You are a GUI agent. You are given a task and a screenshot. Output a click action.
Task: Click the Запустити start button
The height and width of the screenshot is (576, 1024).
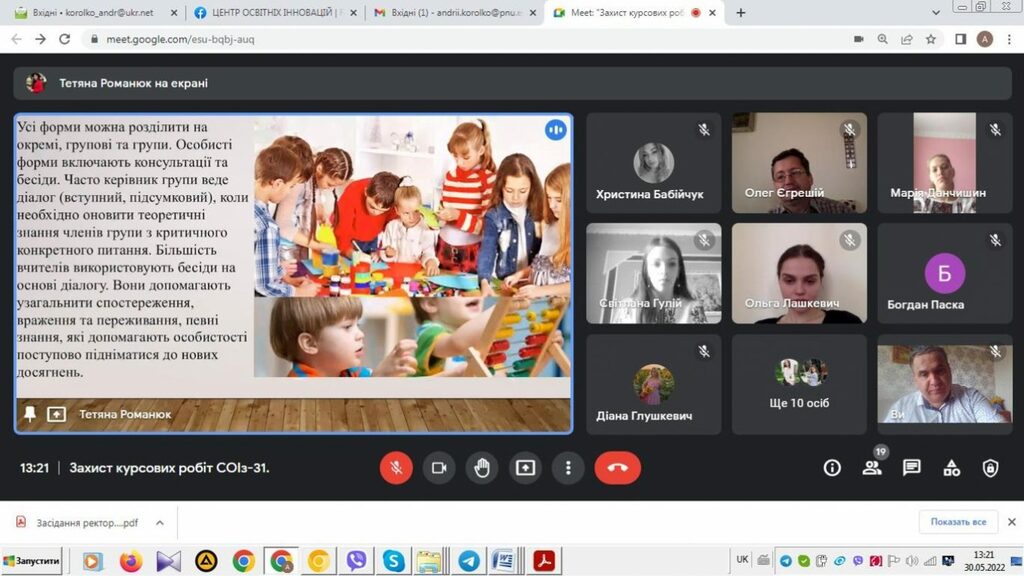pos(33,561)
